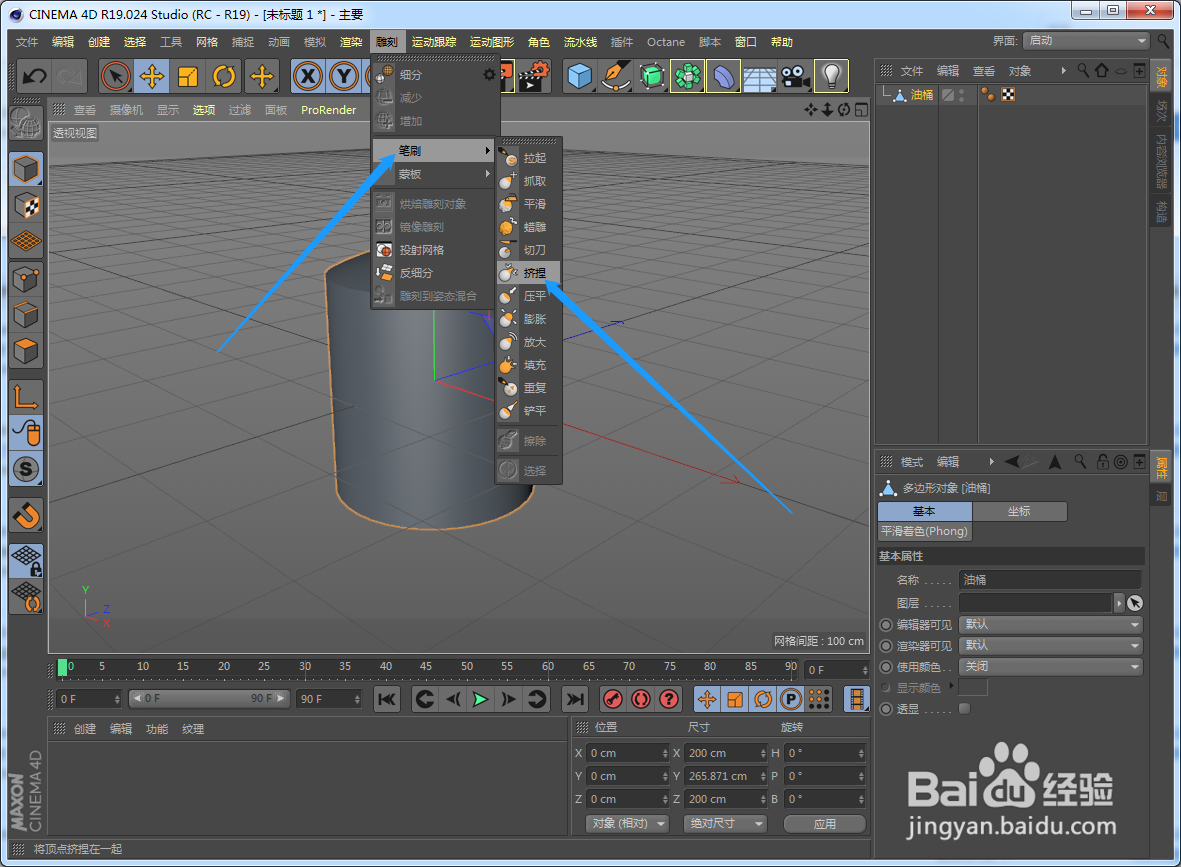The width and height of the screenshot is (1181, 867).
Task: Switch to Texture mode icon
Action: 26,206
